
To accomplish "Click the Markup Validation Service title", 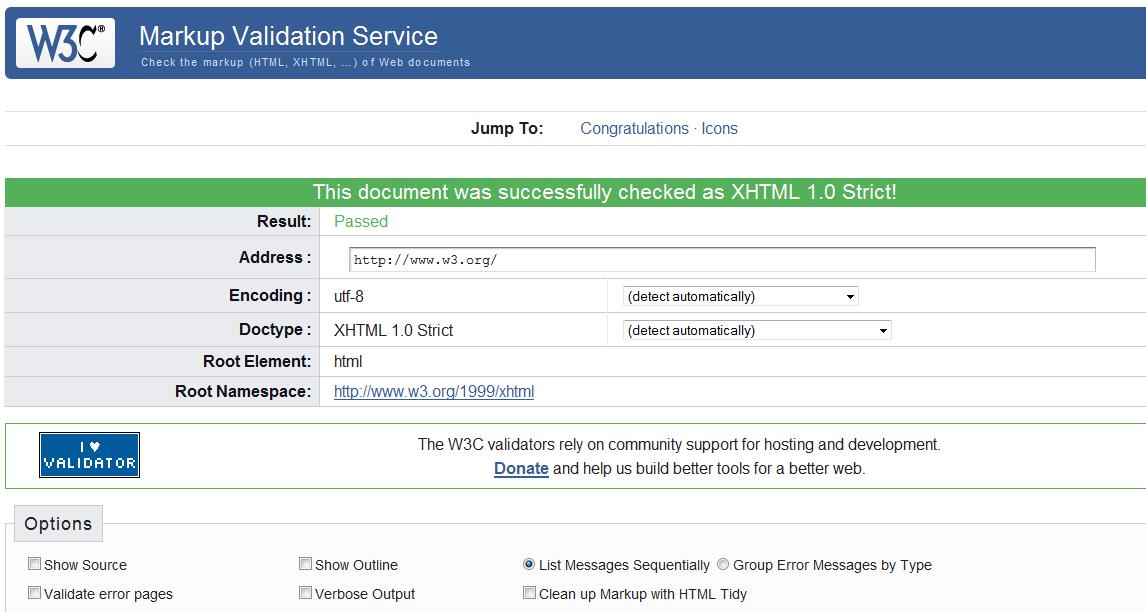I will pyautogui.click(x=289, y=36).
